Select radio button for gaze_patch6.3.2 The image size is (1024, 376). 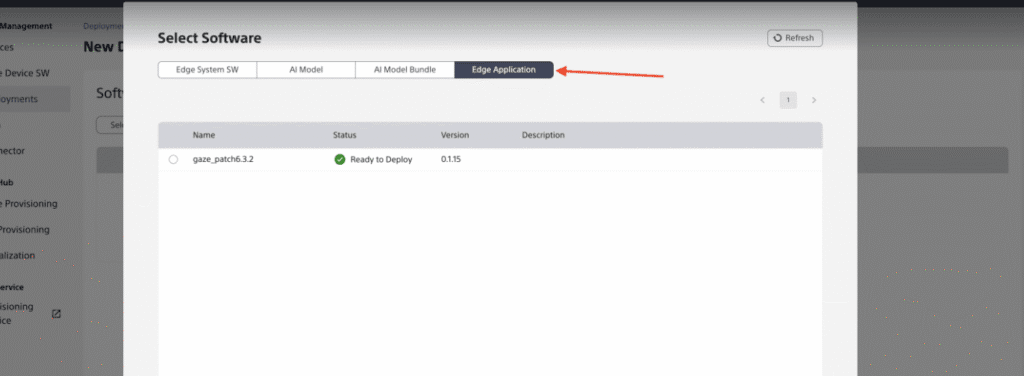173,159
